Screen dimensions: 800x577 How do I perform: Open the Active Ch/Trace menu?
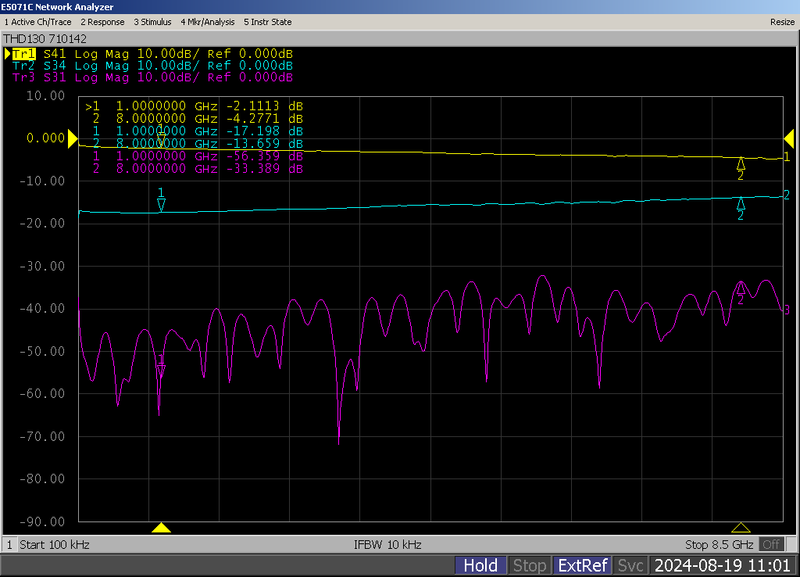point(38,21)
